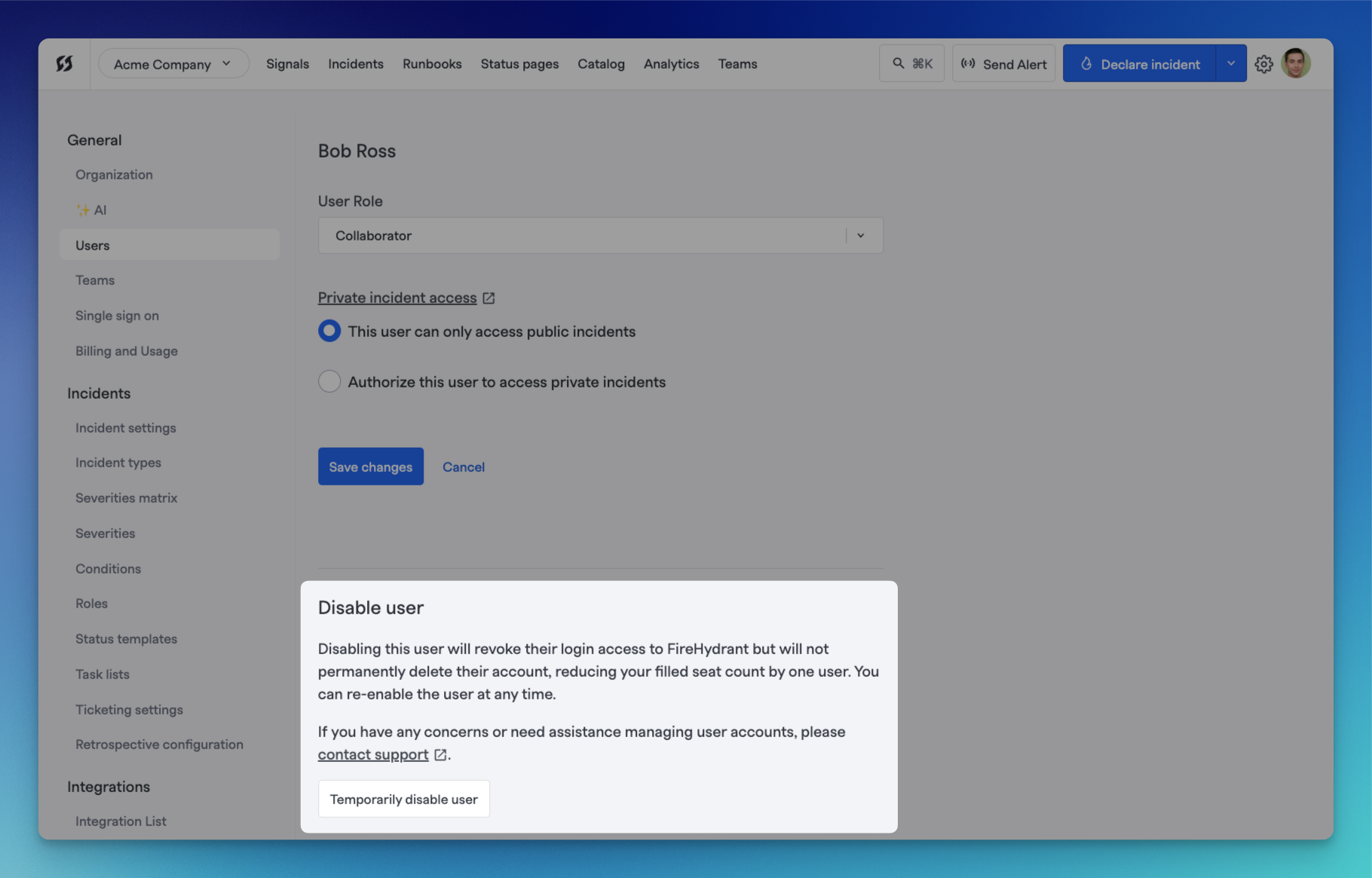This screenshot has height=878, width=1372.
Task: Click the FireHydrant logo icon
Action: (64, 64)
